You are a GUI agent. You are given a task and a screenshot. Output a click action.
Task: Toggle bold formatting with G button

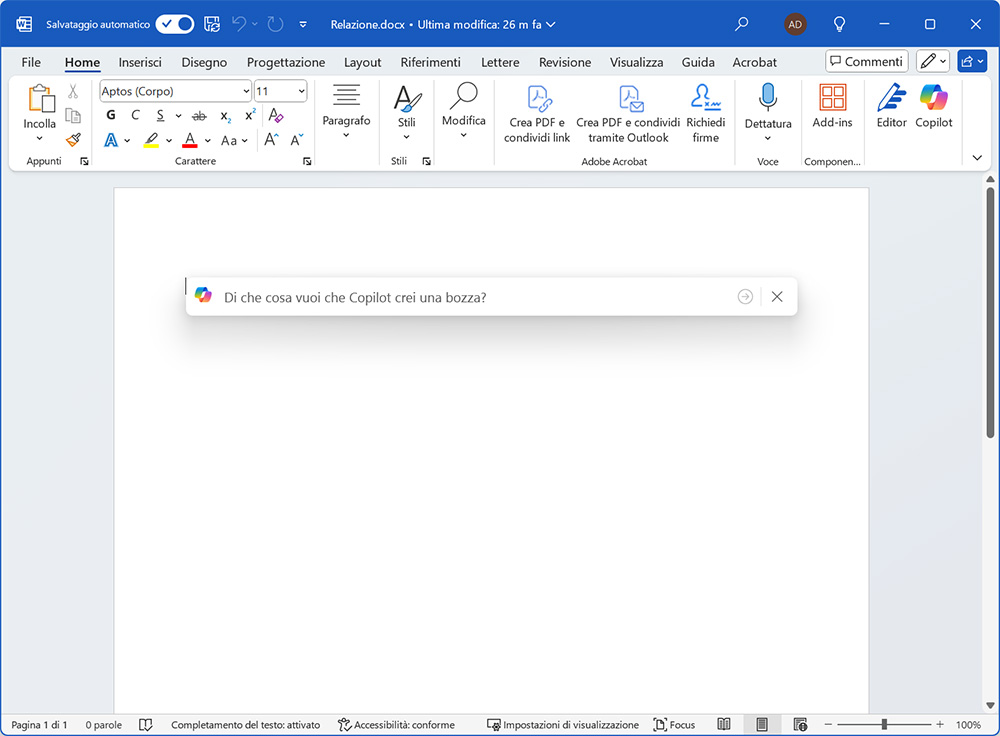tap(111, 116)
